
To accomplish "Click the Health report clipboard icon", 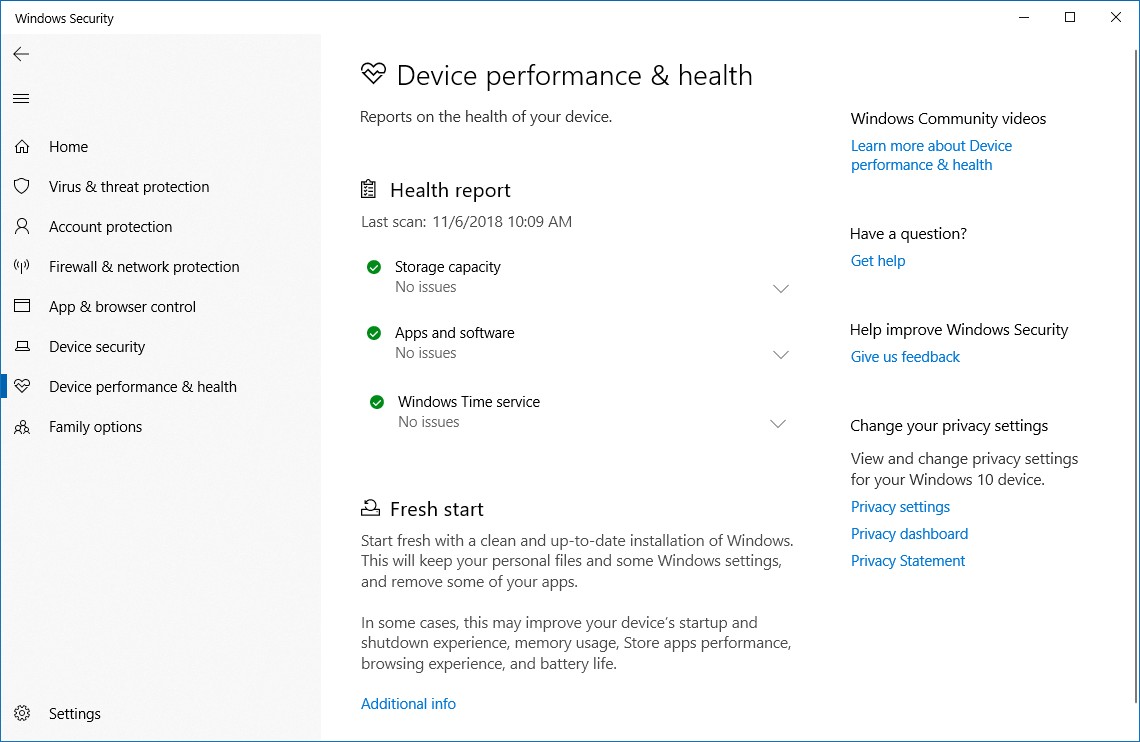I will point(369,189).
